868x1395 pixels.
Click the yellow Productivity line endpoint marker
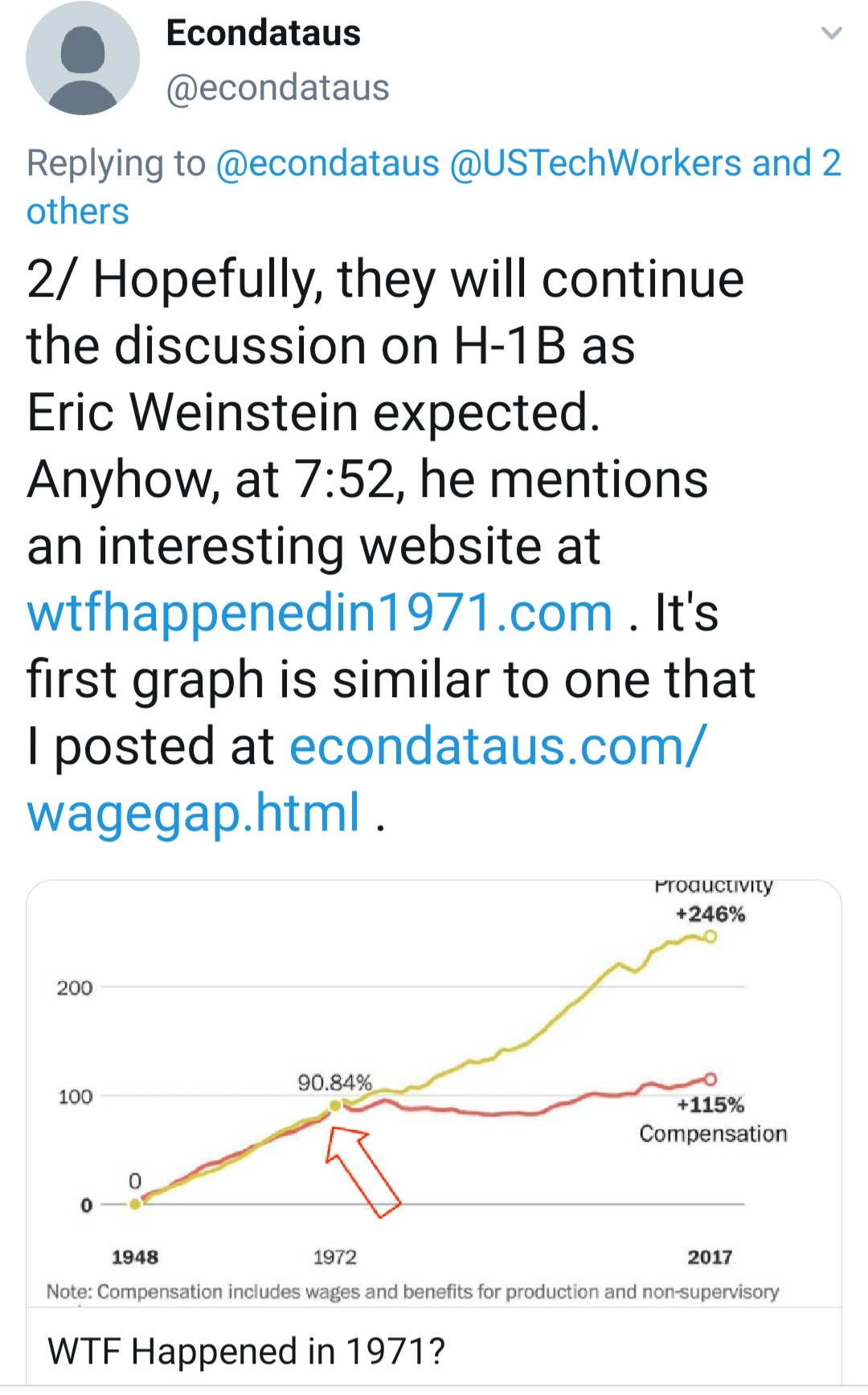(x=710, y=937)
